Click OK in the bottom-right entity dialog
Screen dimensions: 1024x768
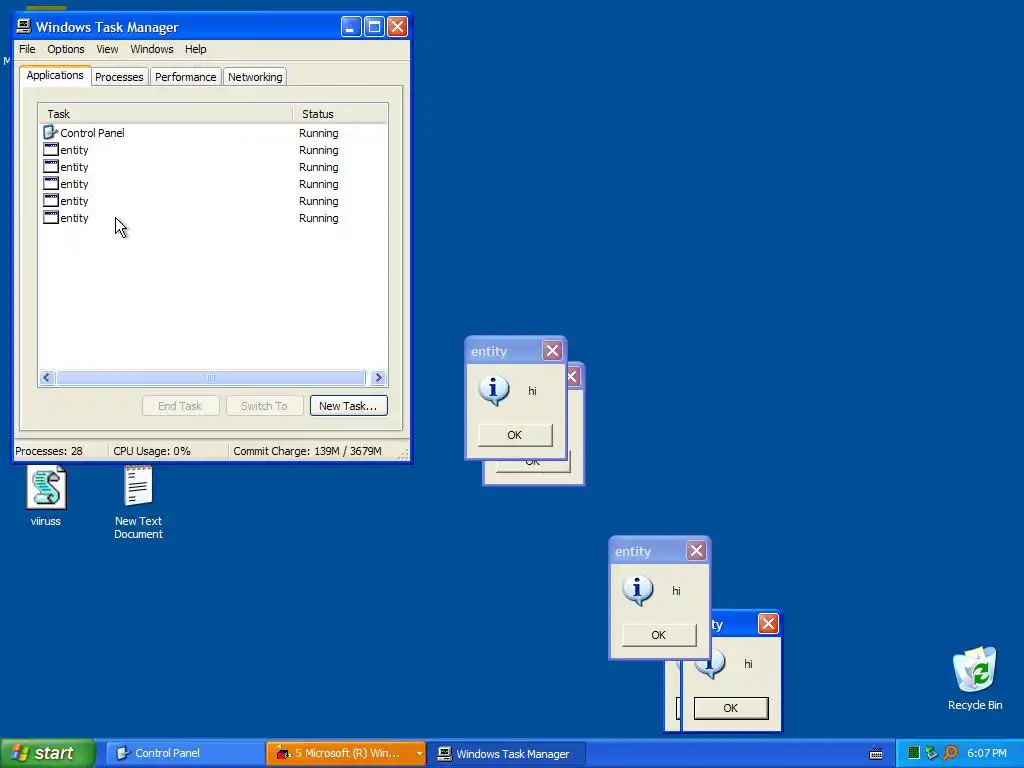tap(731, 708)
